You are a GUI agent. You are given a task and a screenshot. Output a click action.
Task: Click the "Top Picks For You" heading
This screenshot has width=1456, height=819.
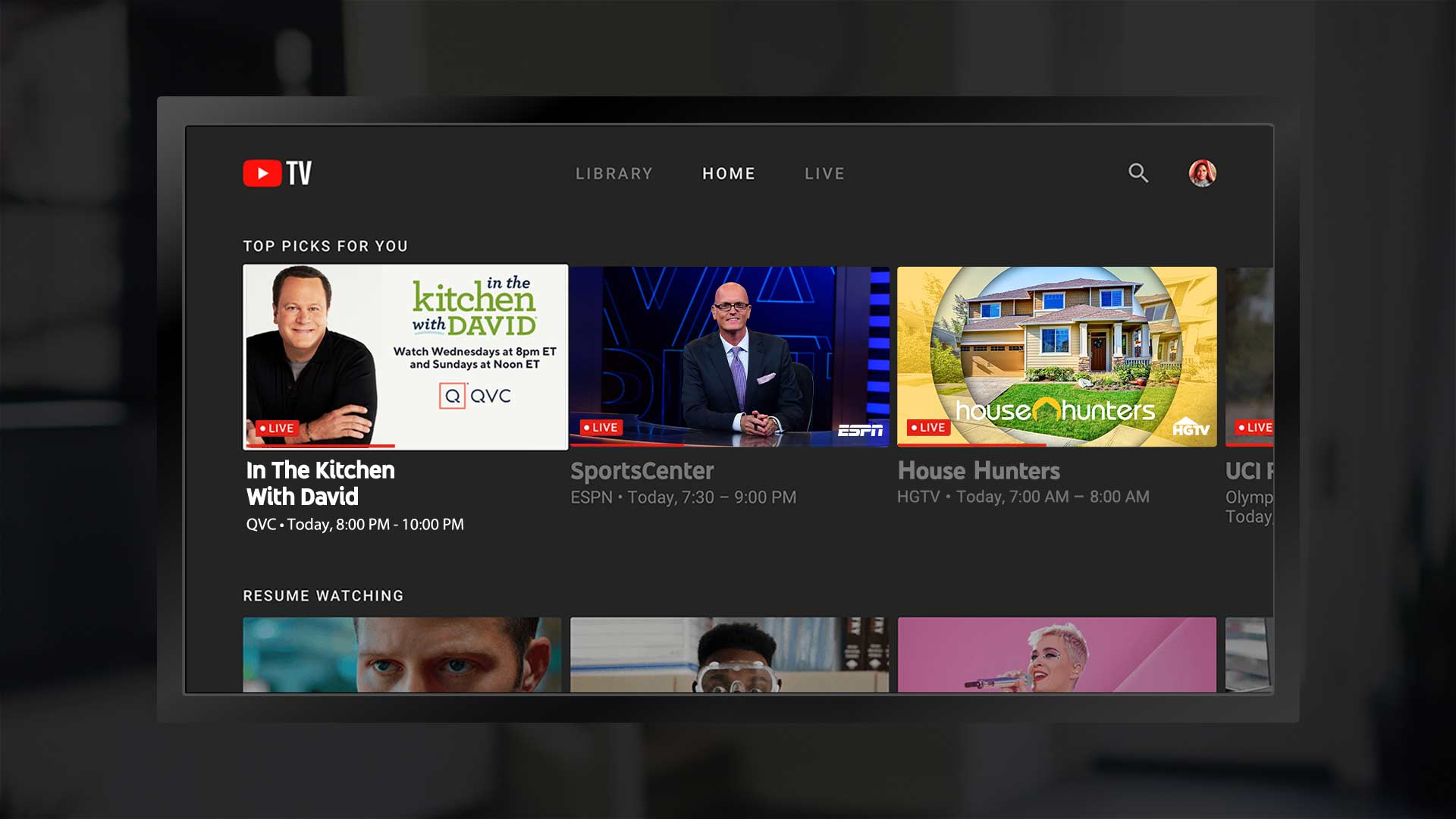(x=325, y=246)
